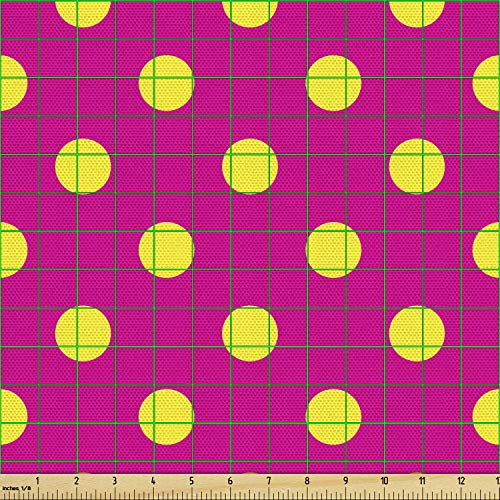Select the partial yellow dot at bottom-left edge
This screenshot has width=500, height=500.
coord(14,417)
